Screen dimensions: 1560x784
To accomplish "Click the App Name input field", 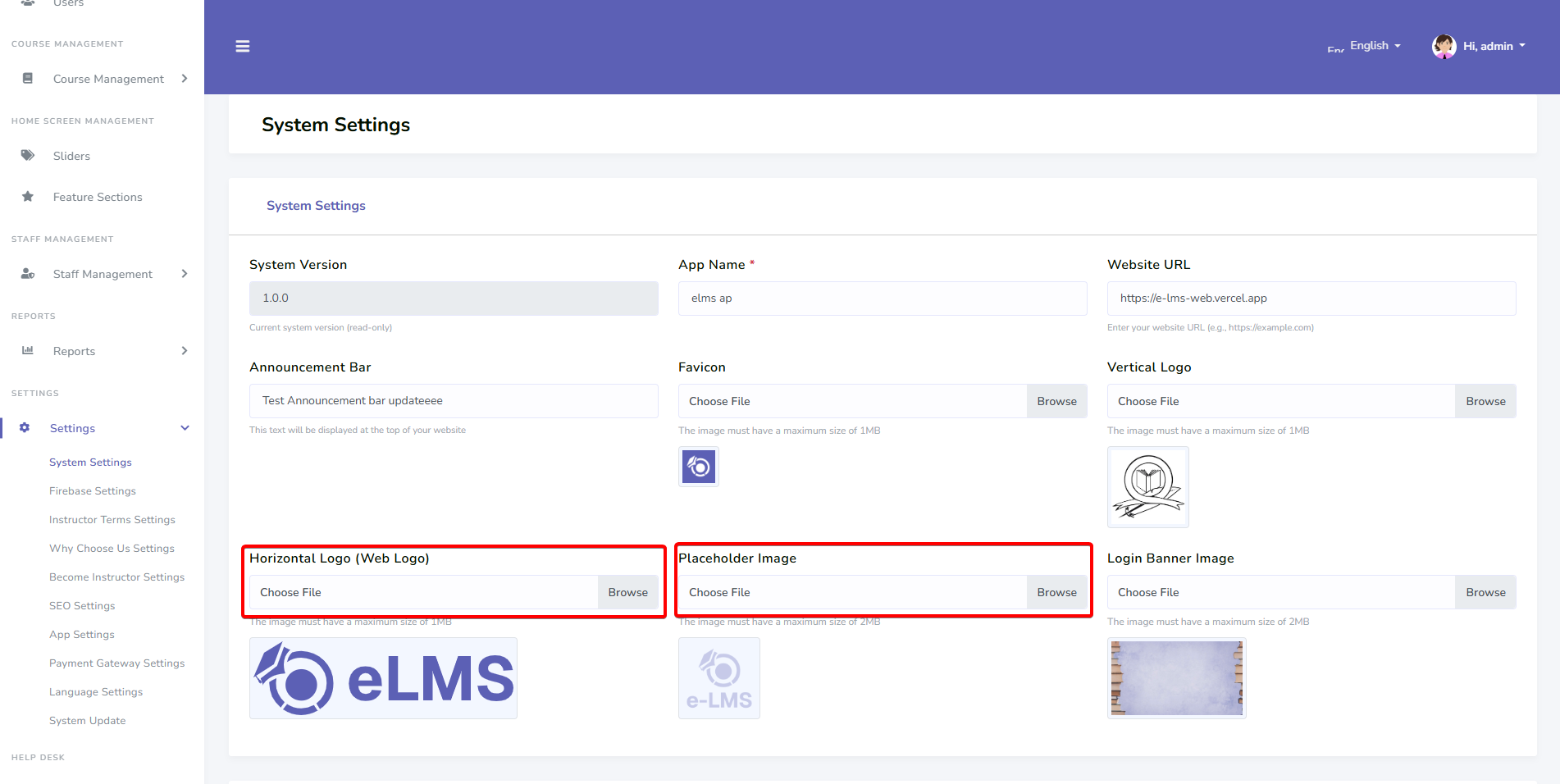I will point(882,299).
